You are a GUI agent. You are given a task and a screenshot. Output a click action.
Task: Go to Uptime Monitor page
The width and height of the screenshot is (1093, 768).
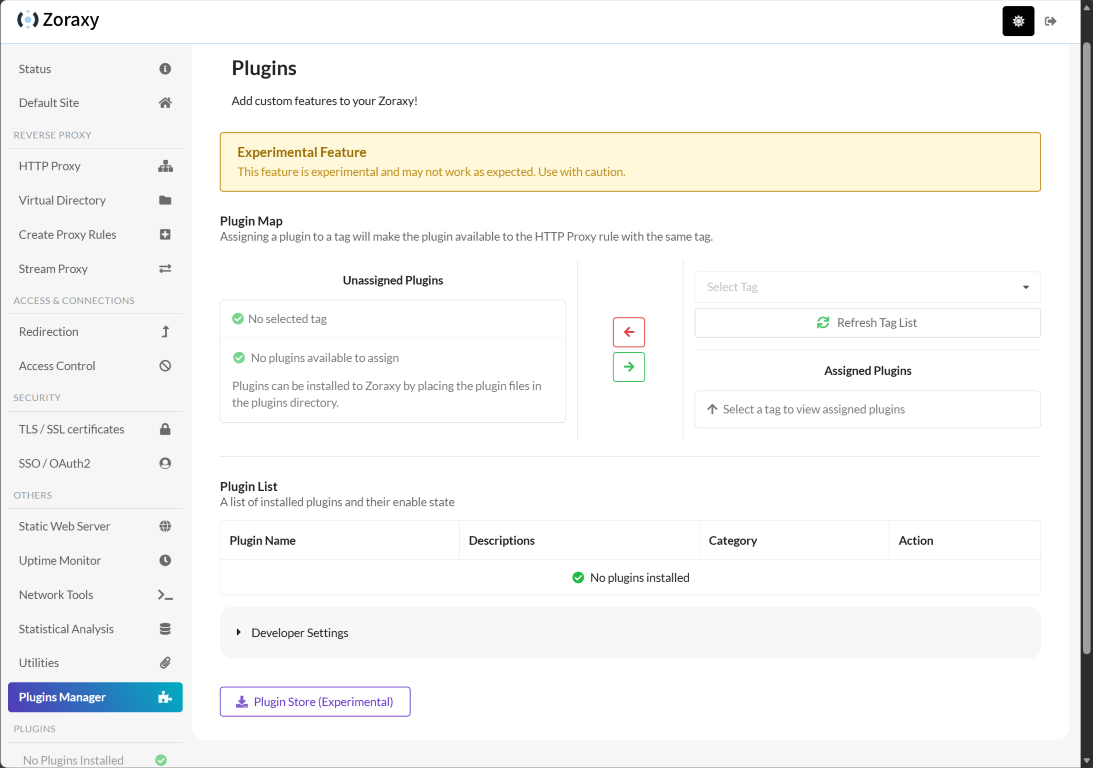coord(60,561)
